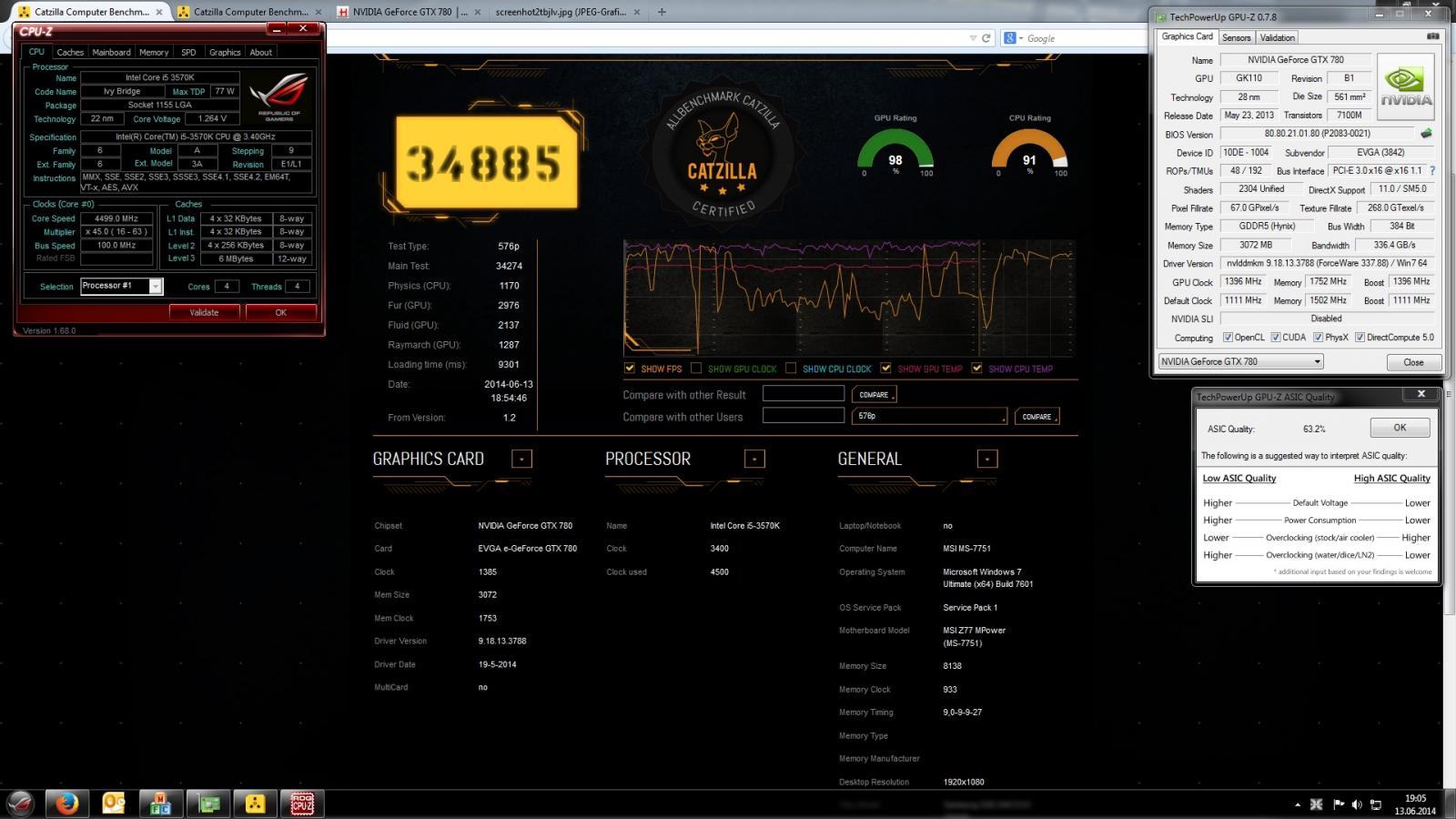Toggle the DirectCompute 5.0 checkbox
This screenshot has height=819, width=1456.
[x=1360, y=338]
